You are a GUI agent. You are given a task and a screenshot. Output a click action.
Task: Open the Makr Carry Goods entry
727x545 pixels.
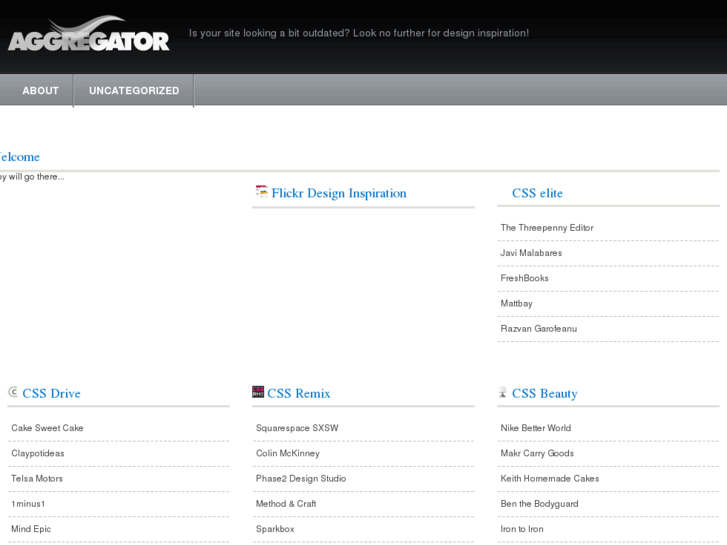[537, 453]
